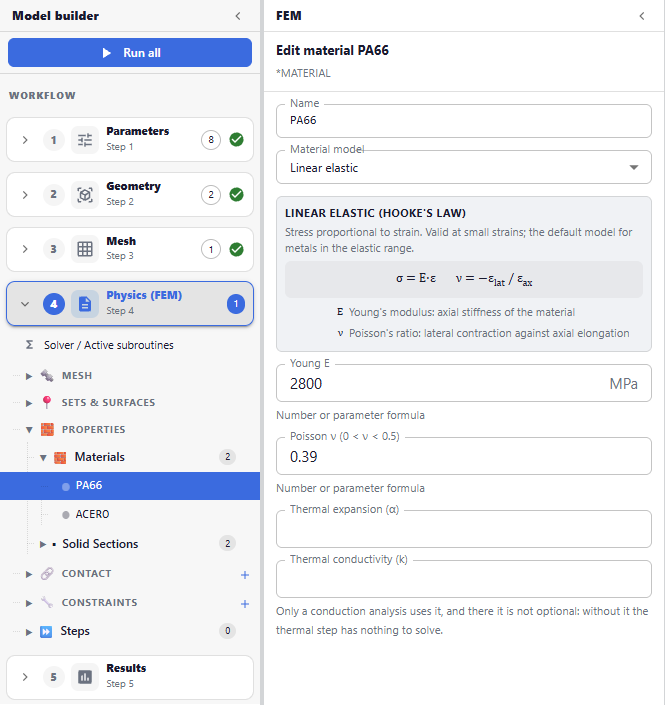Click the WORKFLOW section label
Image resolution: width=665 pixels, height=705 pixels.
[x=42, y=96]
